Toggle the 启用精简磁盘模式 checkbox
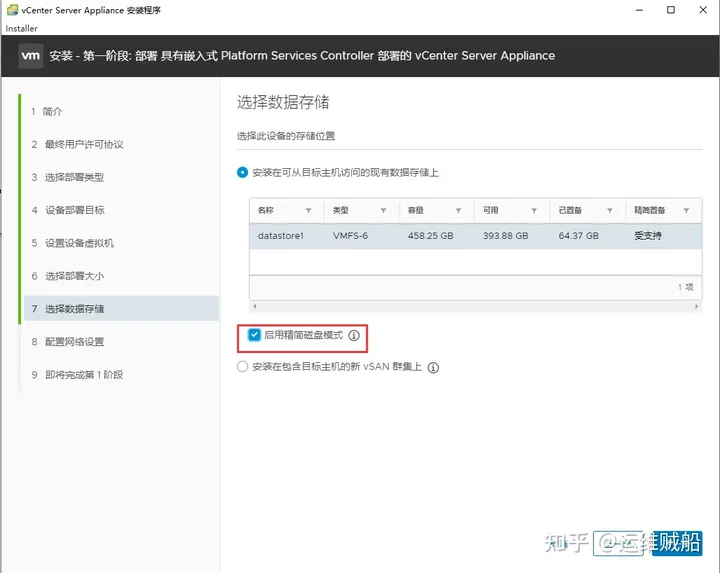Screen dimensions: 720x573 click(254, 335)
